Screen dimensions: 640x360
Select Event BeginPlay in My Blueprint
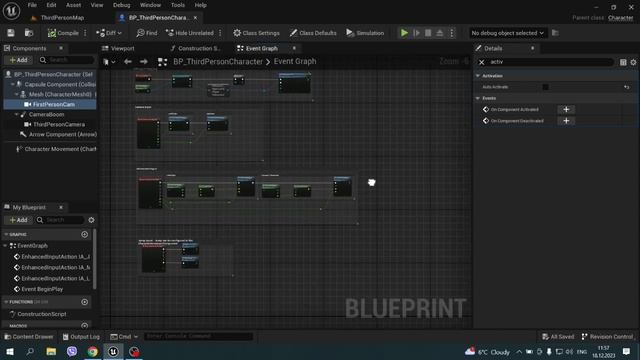[x=39, y=289]
